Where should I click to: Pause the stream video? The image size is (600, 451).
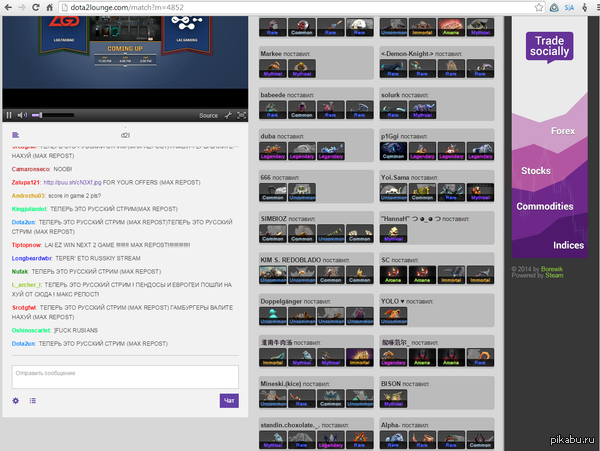click(x=10, y=115)
